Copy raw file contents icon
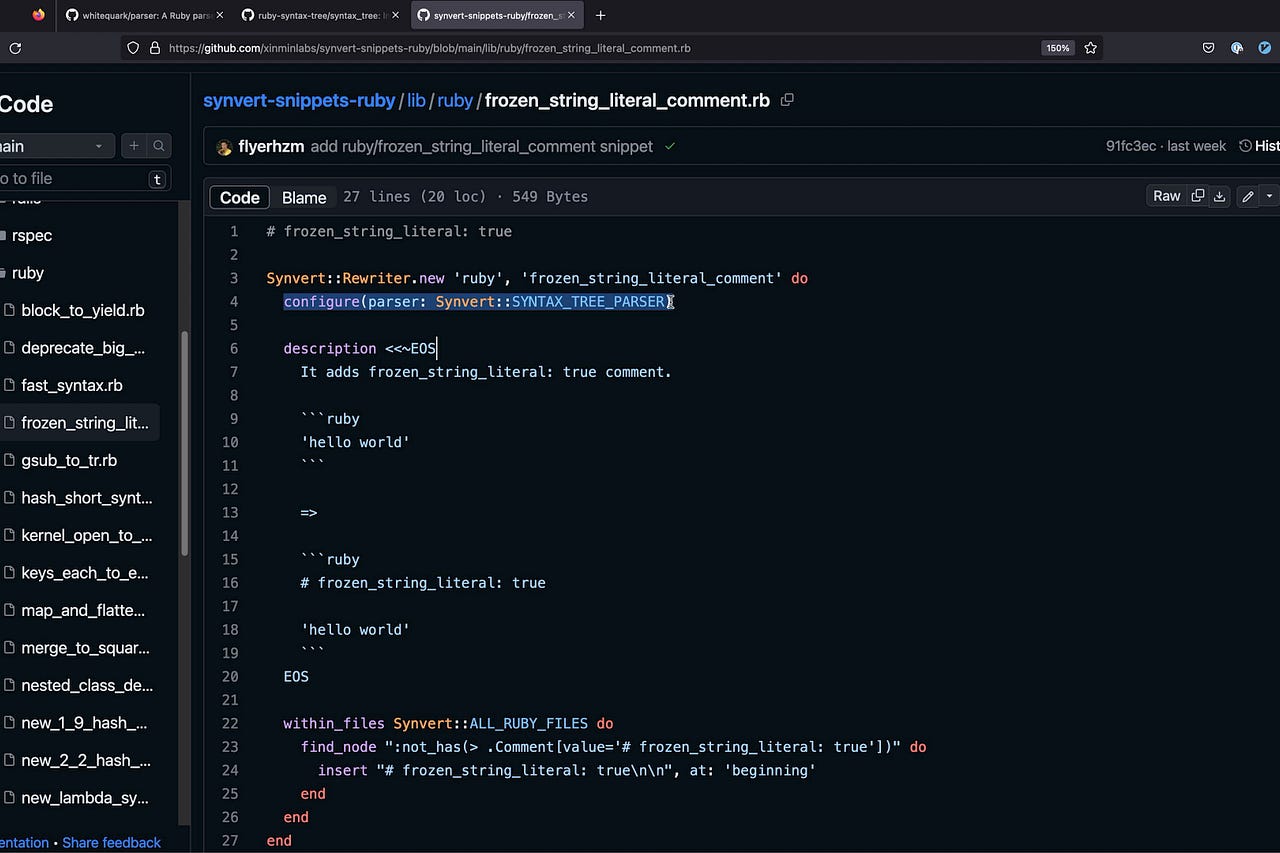The width and height of the screenshot is (1280, 853). click(x=1197, y=196)
